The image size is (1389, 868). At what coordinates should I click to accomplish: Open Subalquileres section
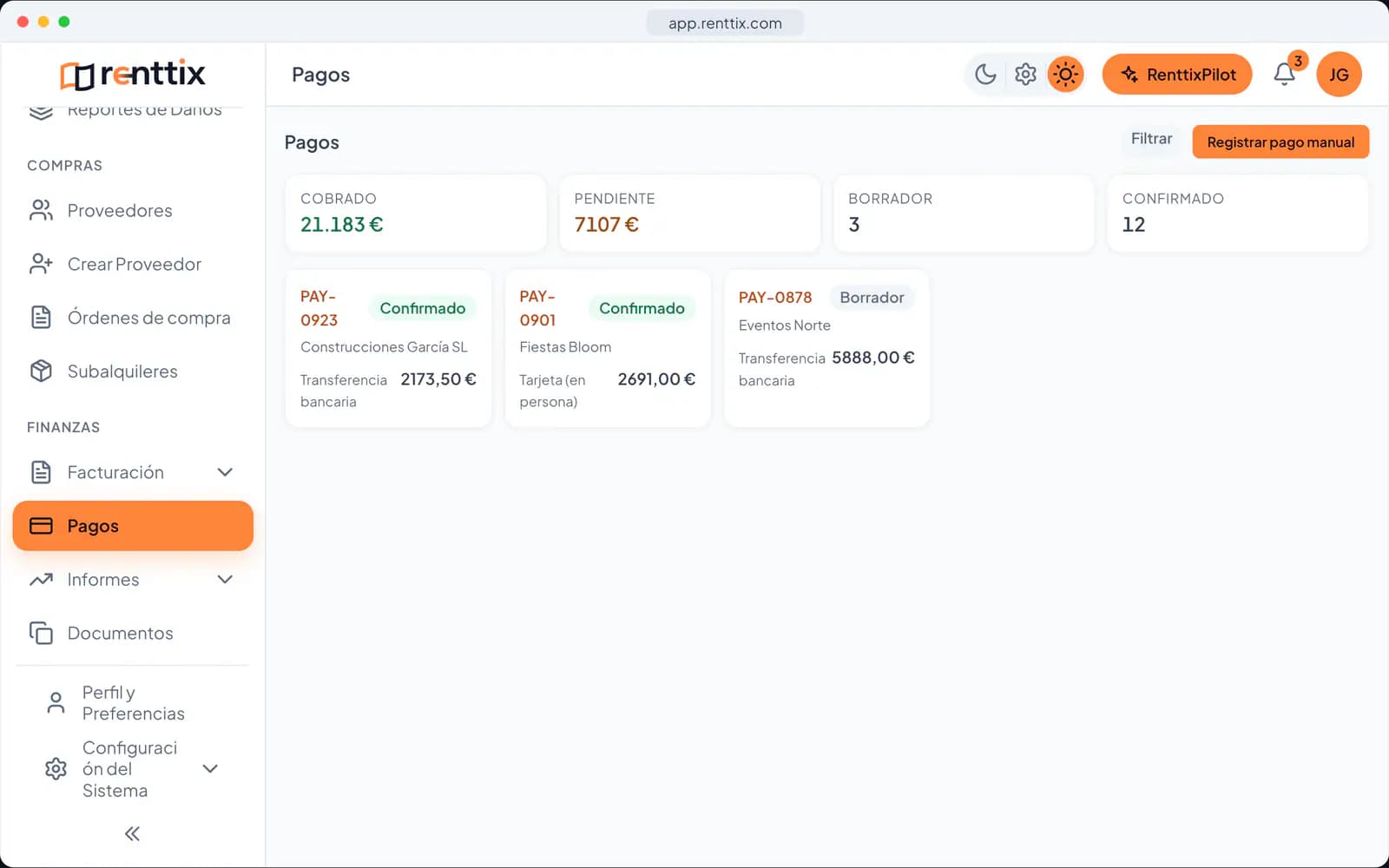tap(133, 372)
